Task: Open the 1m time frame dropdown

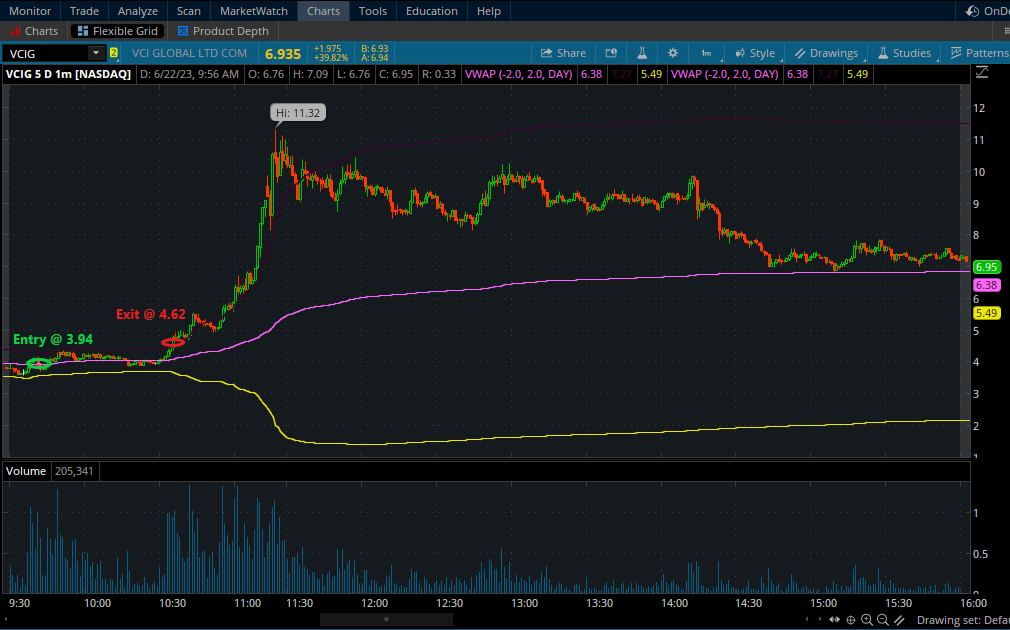Action: [x=706, y=53]
